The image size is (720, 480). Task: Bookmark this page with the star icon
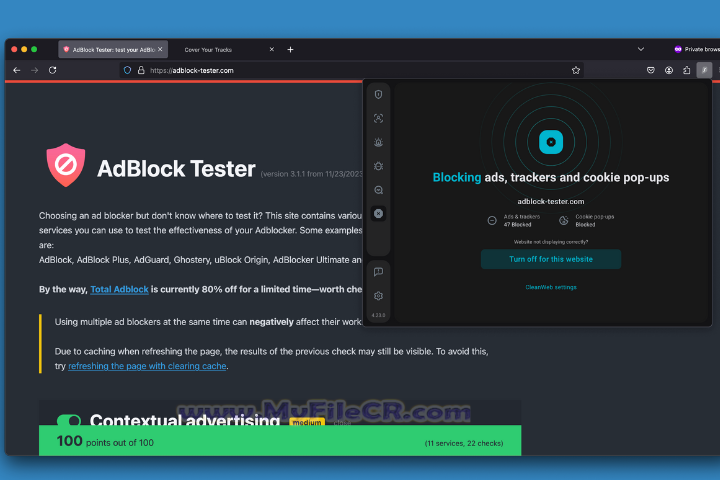(576, 70)
